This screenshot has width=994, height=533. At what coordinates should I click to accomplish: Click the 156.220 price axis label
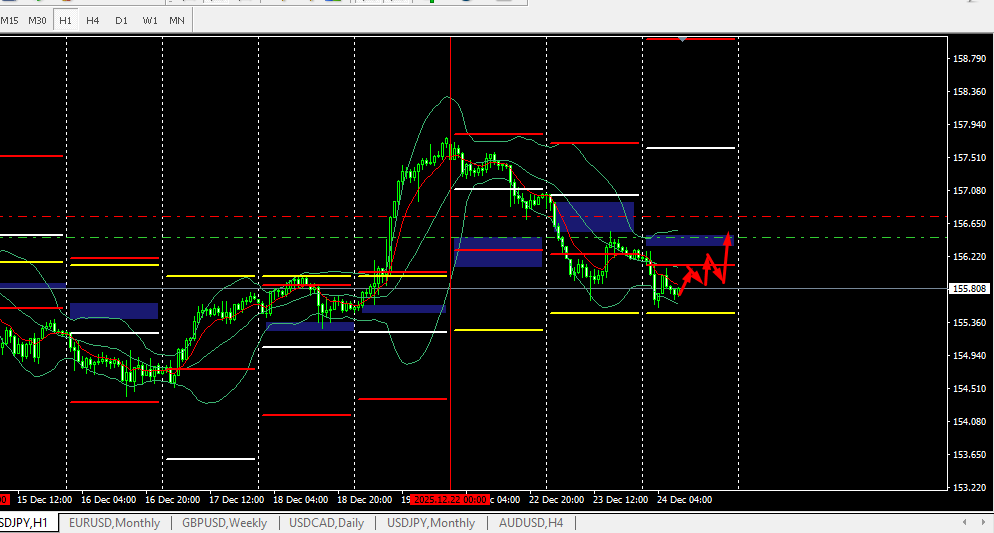(x=970, y=256)
